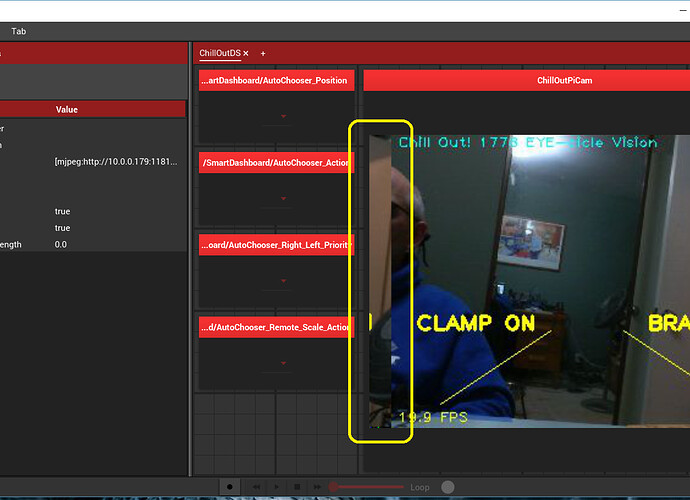Screen dimensions: 690x500
Task: Open the Tab menu
Action: coord(18,31)
